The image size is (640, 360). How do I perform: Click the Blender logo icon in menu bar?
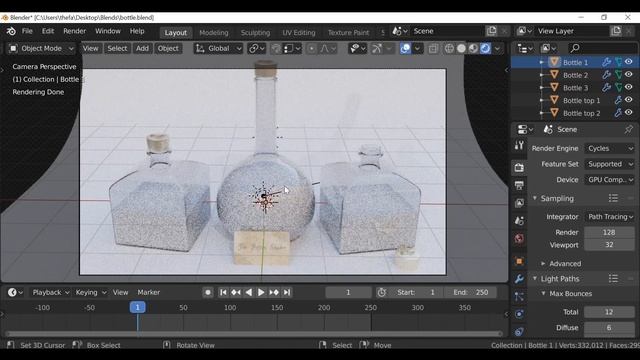point(11,31)
